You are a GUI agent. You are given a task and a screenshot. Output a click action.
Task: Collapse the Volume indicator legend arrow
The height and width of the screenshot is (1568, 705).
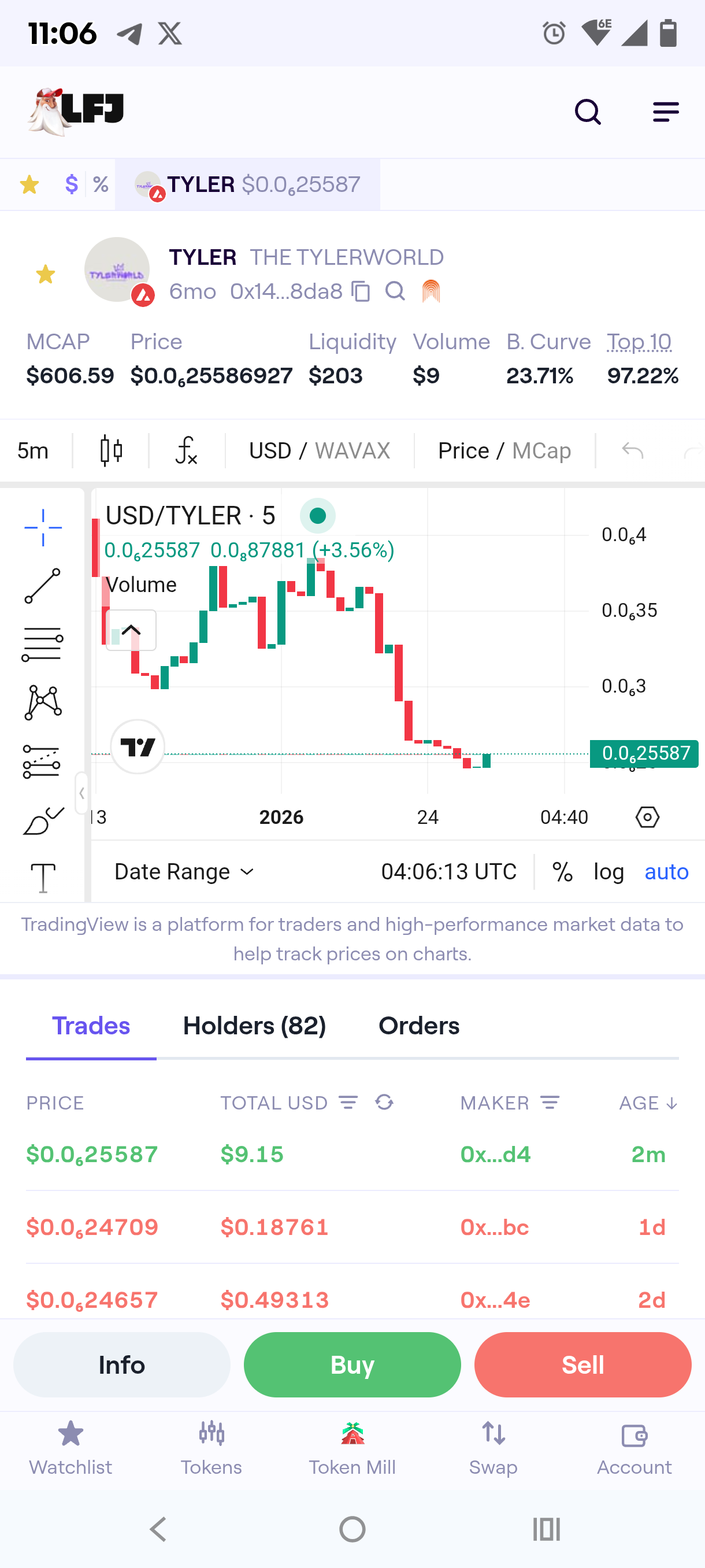click(131, 630)
